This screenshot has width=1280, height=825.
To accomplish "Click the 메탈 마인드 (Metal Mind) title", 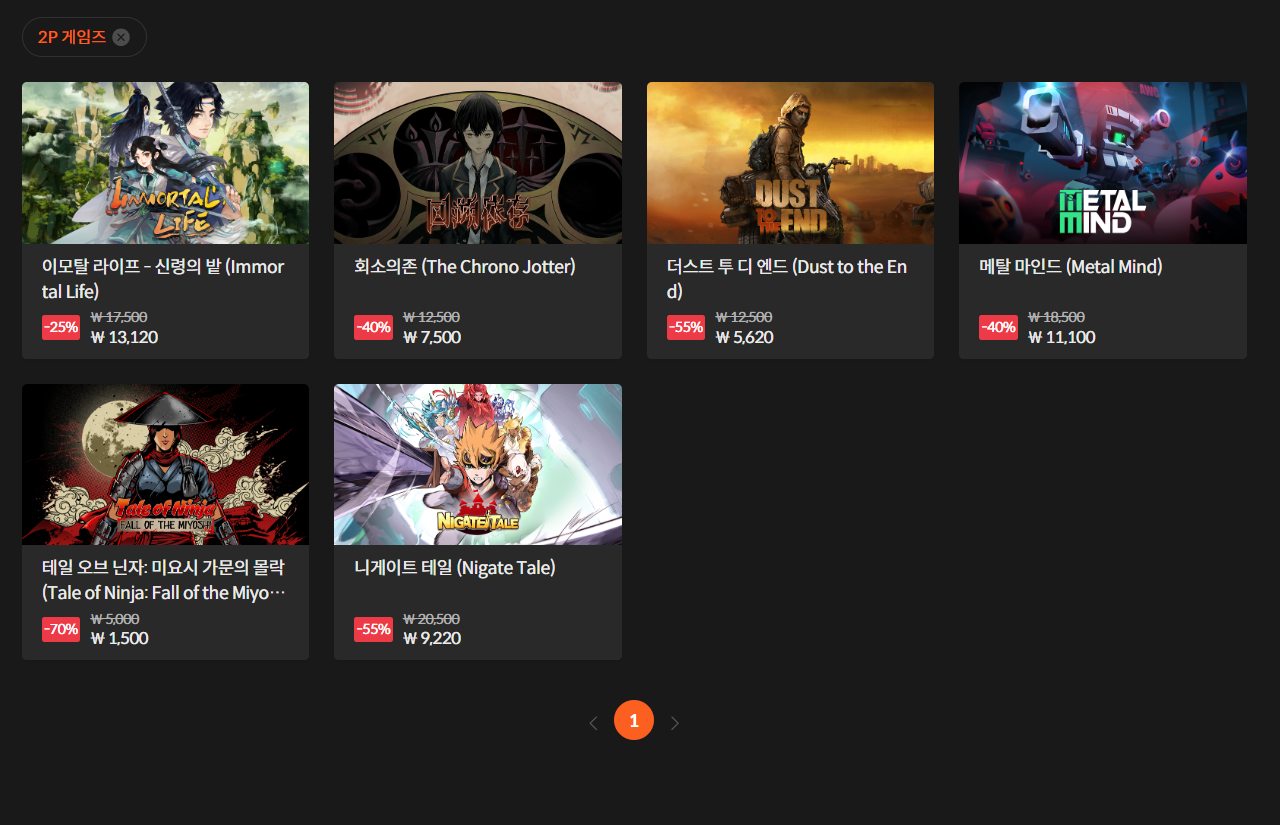I will (1071, 267).
